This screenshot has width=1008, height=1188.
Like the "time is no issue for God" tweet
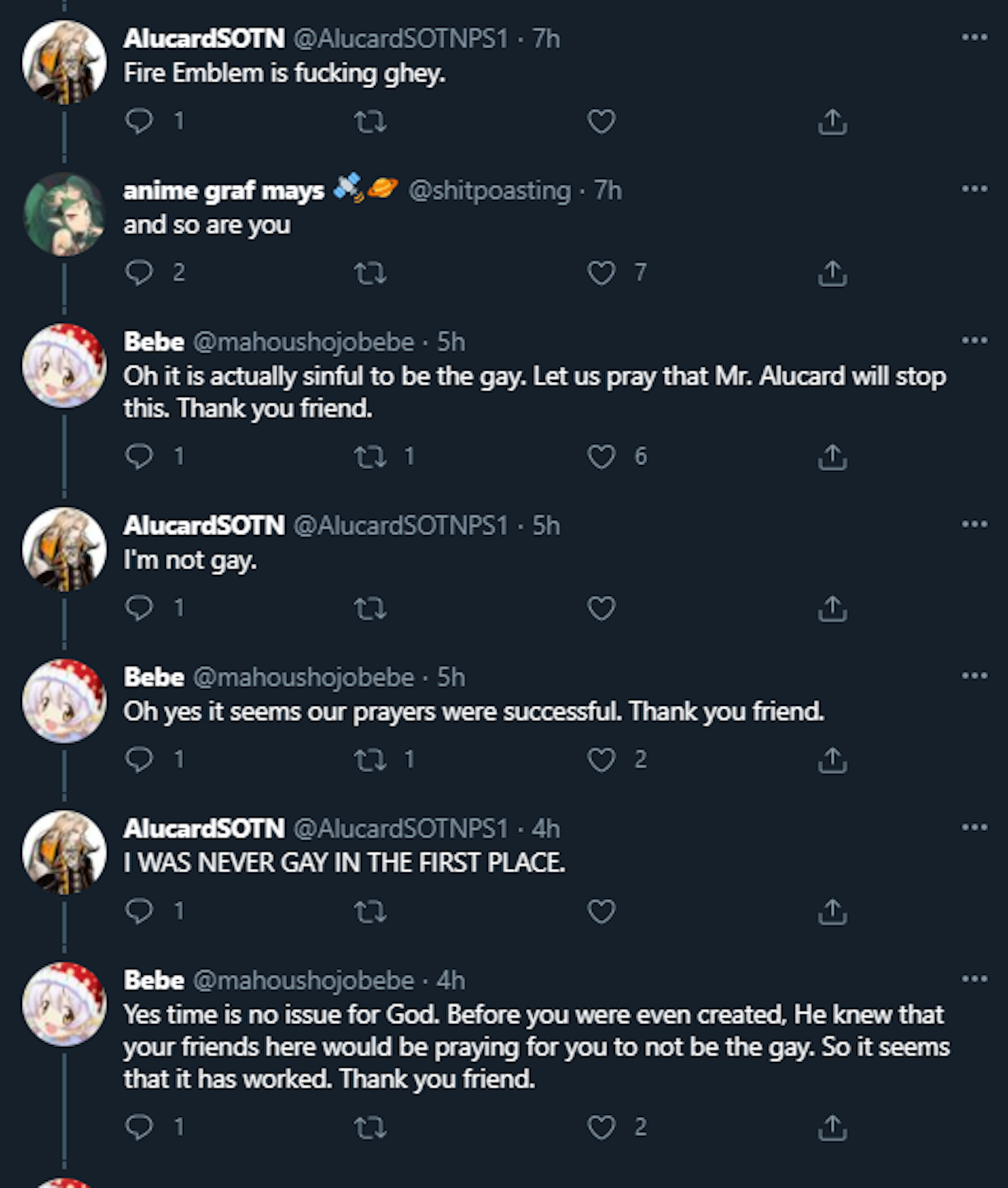(x=601, y=1128)
